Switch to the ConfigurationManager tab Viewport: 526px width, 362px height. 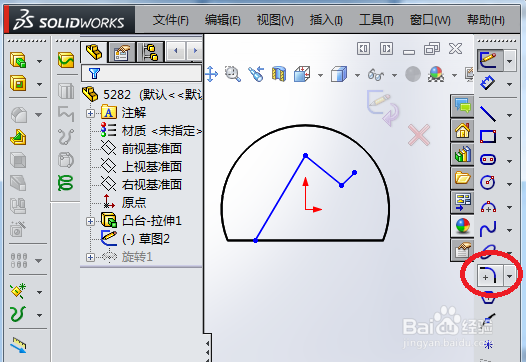point(151,52)
